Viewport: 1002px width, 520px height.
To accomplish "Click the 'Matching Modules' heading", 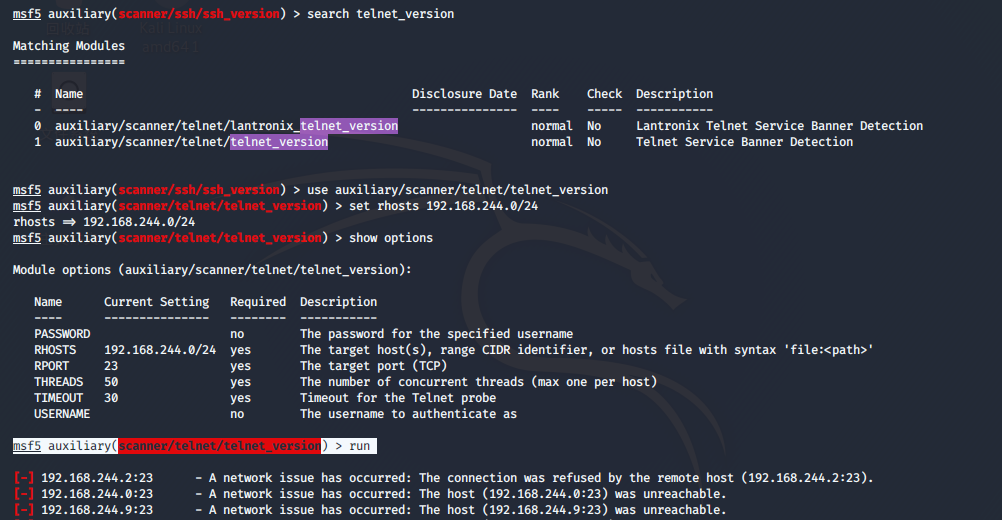I will (69, 46).
